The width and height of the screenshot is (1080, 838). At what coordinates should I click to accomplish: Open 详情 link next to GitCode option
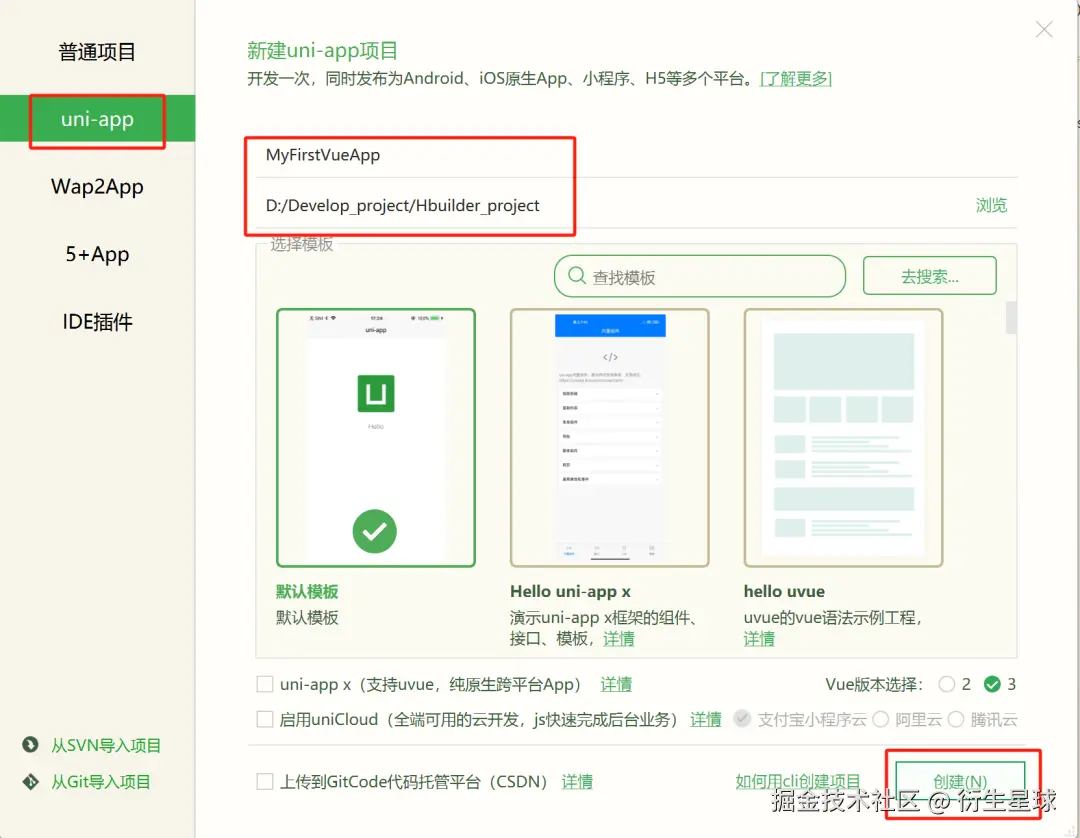(x=577, y=782)
